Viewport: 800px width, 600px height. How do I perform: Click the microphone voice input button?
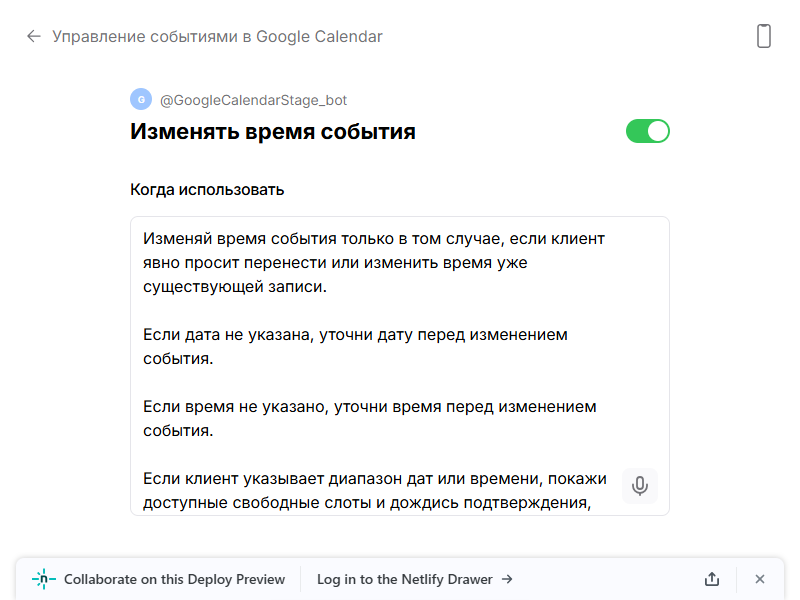pos(640,486)
